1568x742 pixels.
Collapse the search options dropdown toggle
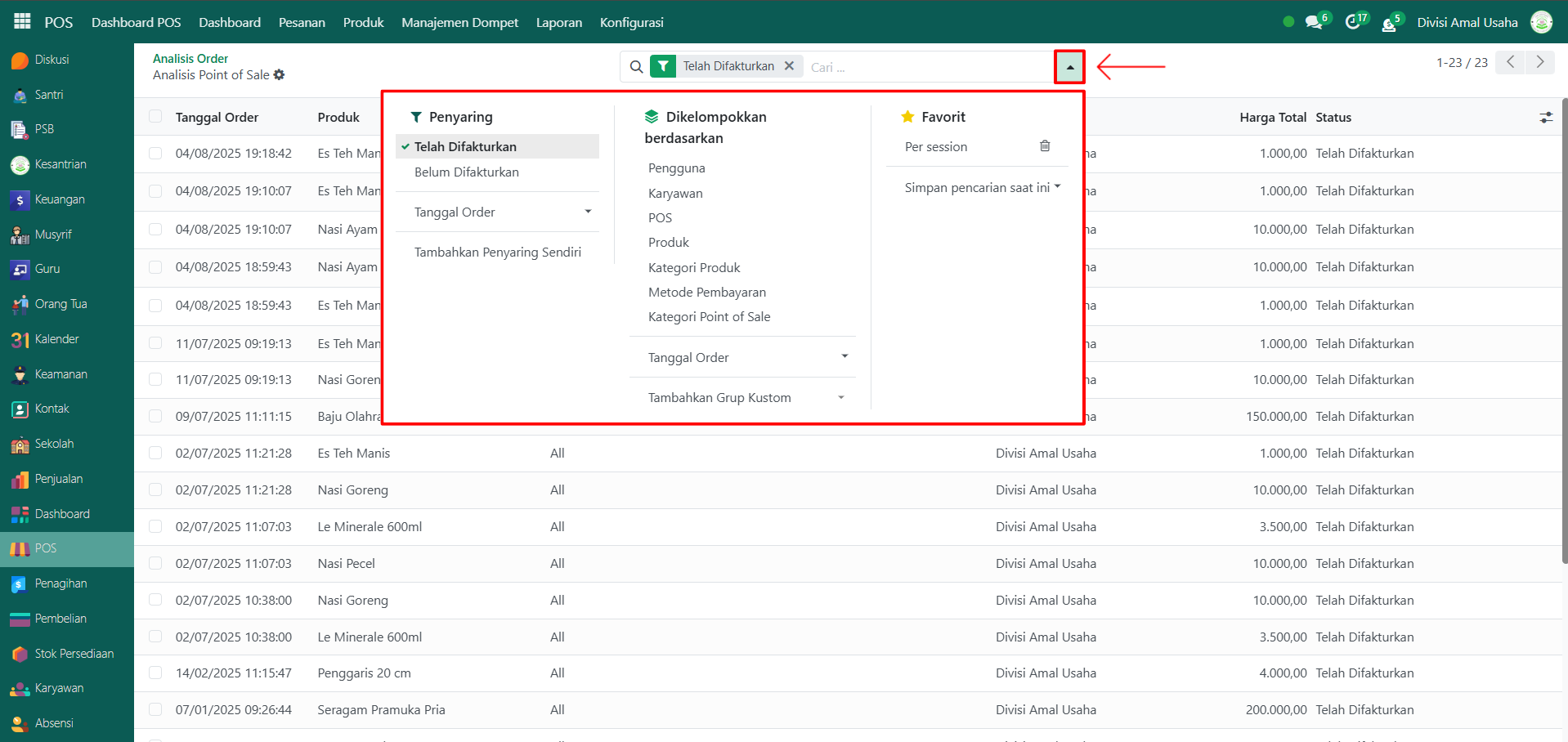tap(1069, 67)
